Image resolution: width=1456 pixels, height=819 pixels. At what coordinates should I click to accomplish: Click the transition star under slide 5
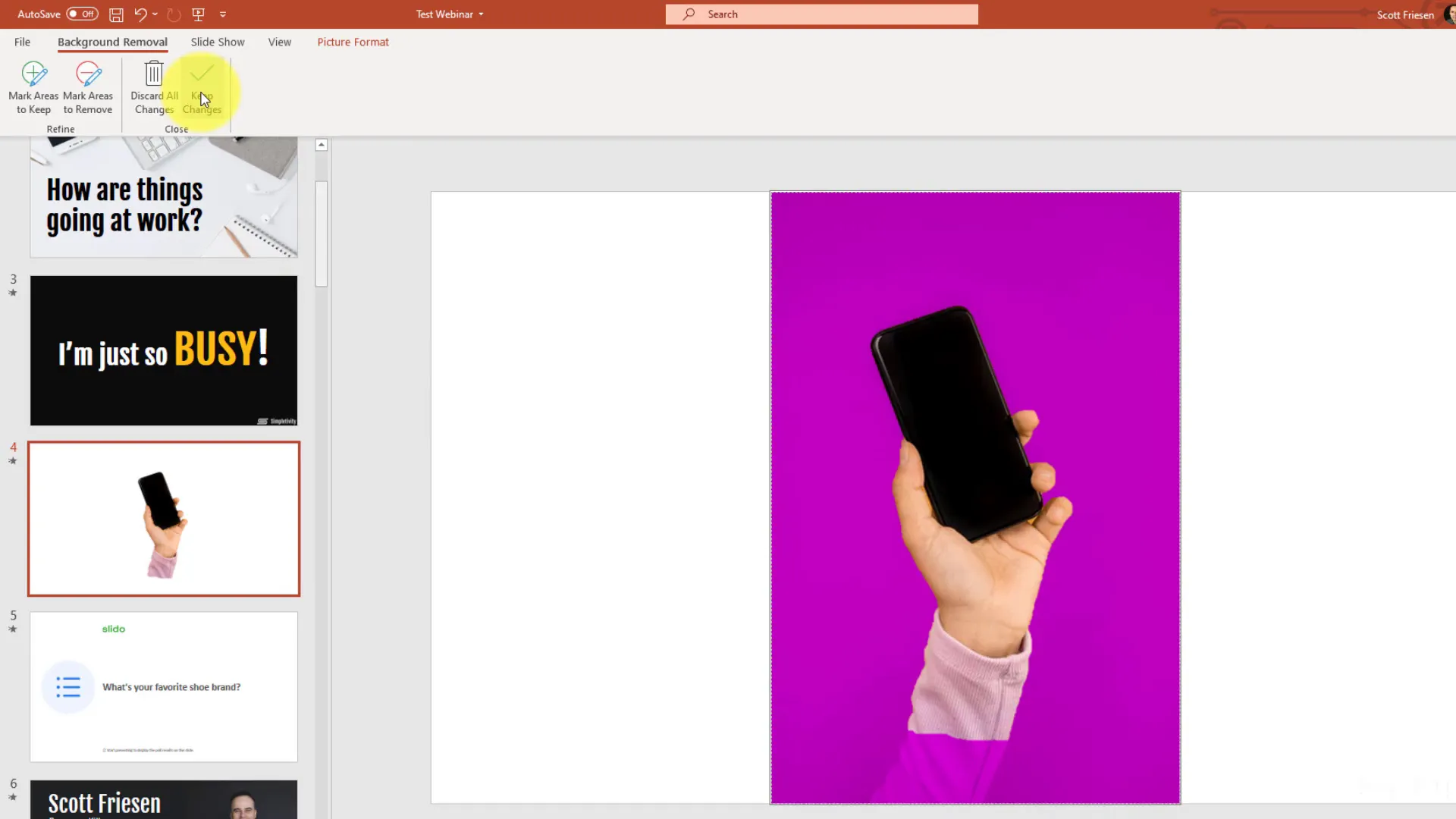pos(13,629)
